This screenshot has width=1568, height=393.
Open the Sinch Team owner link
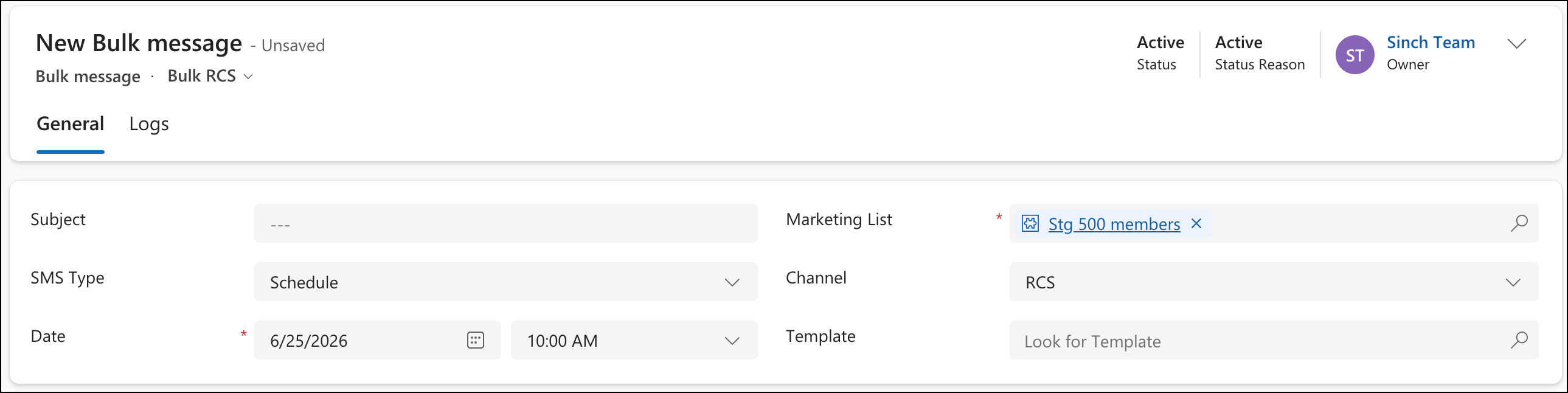(1431, 42)
